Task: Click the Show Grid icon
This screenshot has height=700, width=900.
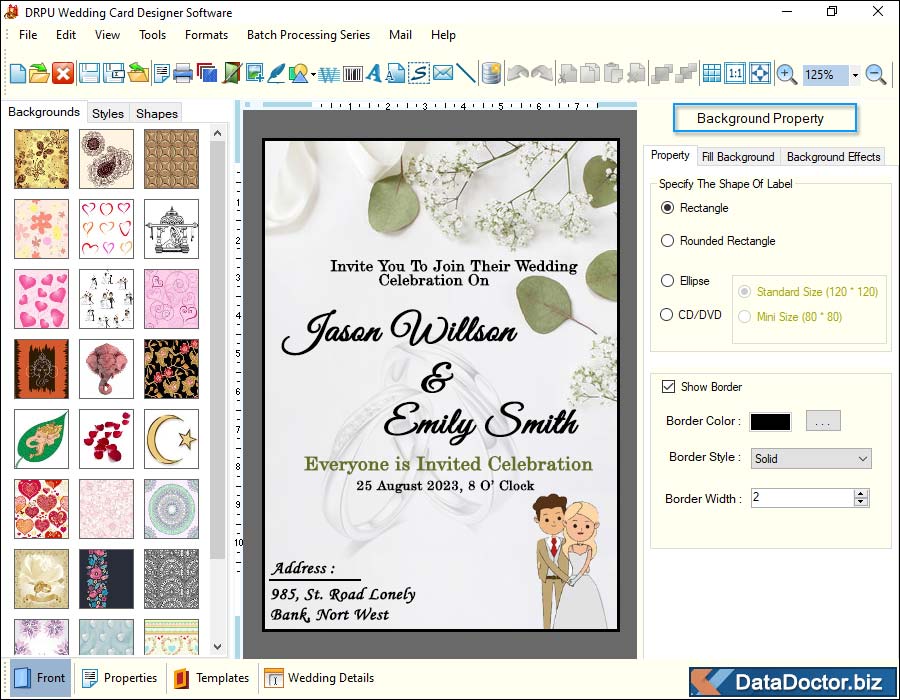Action: pos(712,74)
